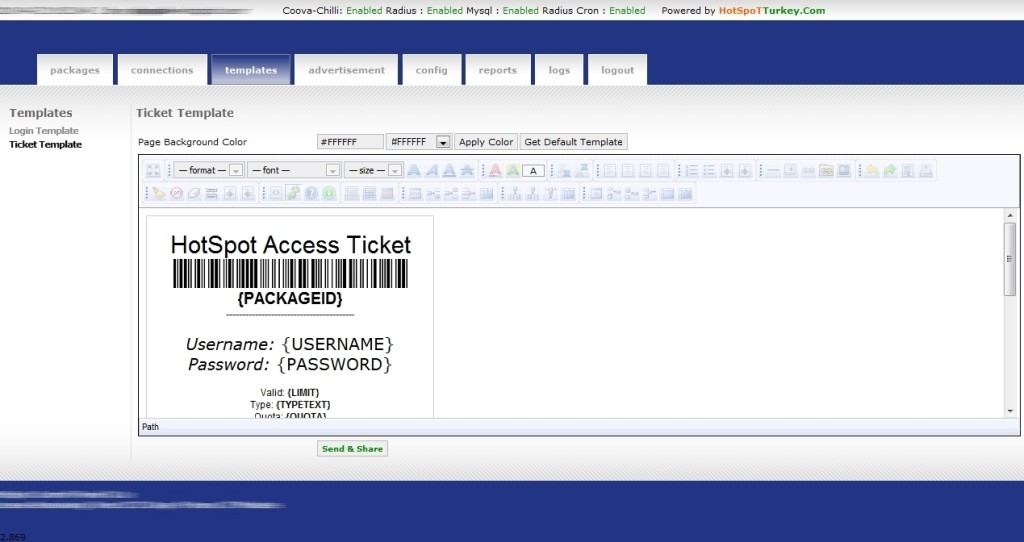
Task: Click the green puzzle piece icon
Action: coord(293,193)
